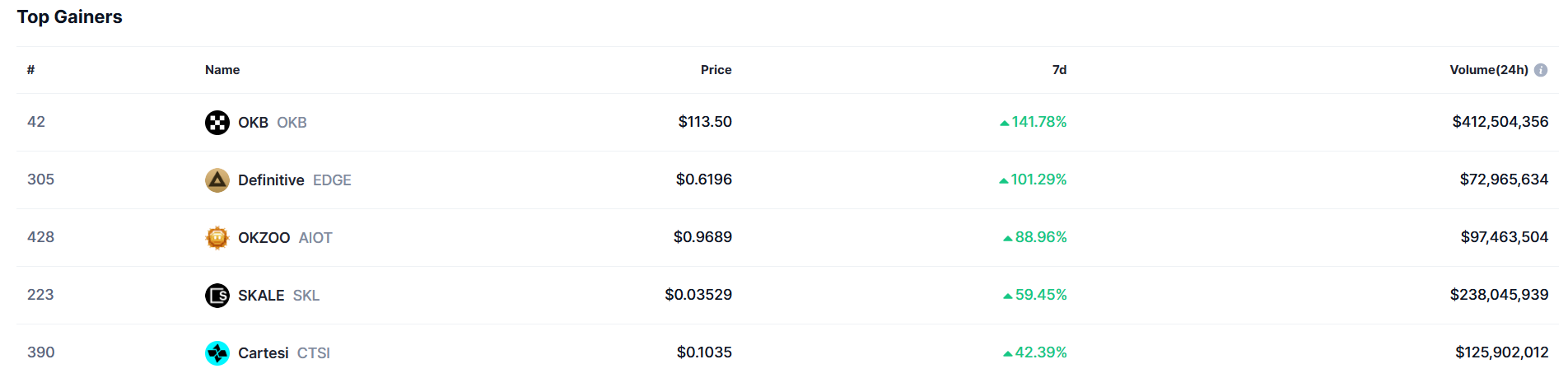Click Cartesi volume $125,902,012
This screenshot has width=1568, height=378.
(x=1501, y=352)
